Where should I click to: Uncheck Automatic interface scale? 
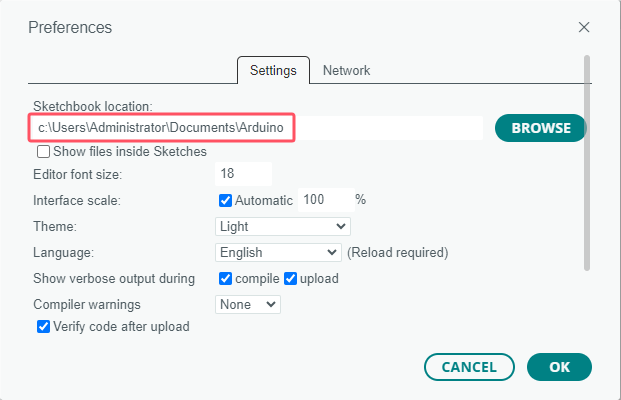[225, 200]
